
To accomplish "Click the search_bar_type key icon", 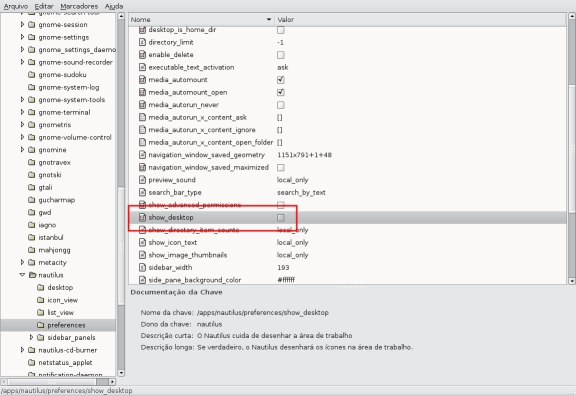I will tap(142, 192).
